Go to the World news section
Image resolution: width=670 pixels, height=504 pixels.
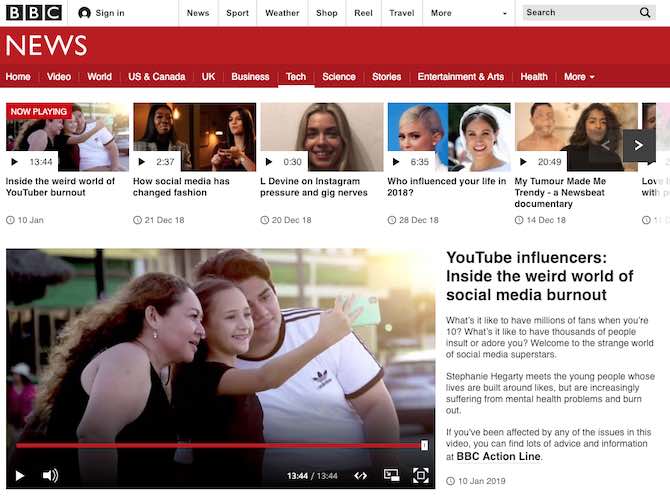click(100, 77)
